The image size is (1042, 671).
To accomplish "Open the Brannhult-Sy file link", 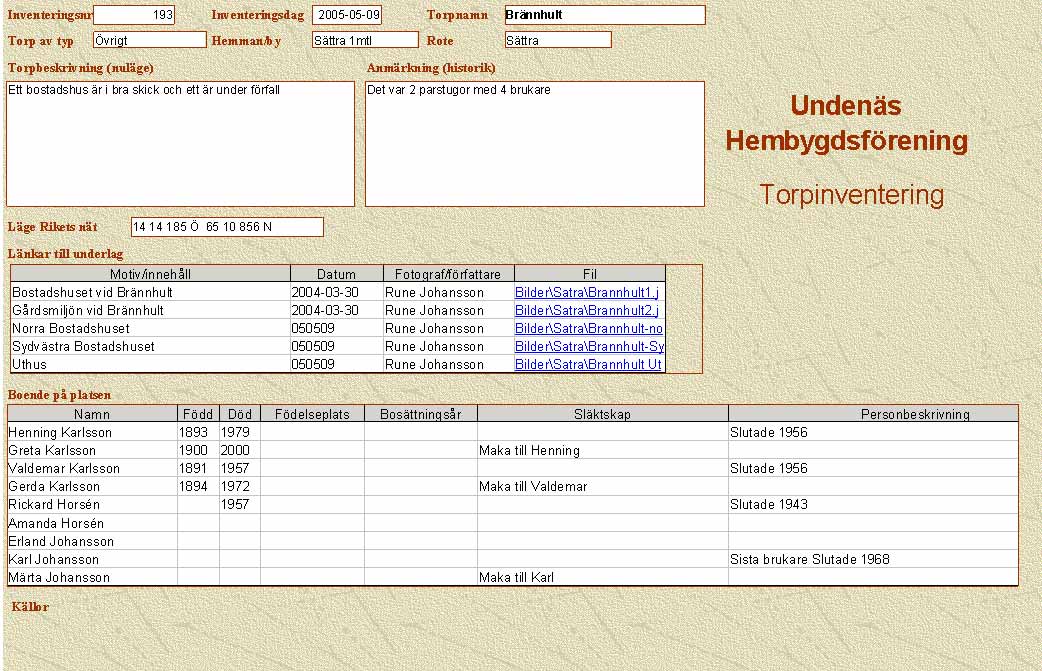I will 589,347.
